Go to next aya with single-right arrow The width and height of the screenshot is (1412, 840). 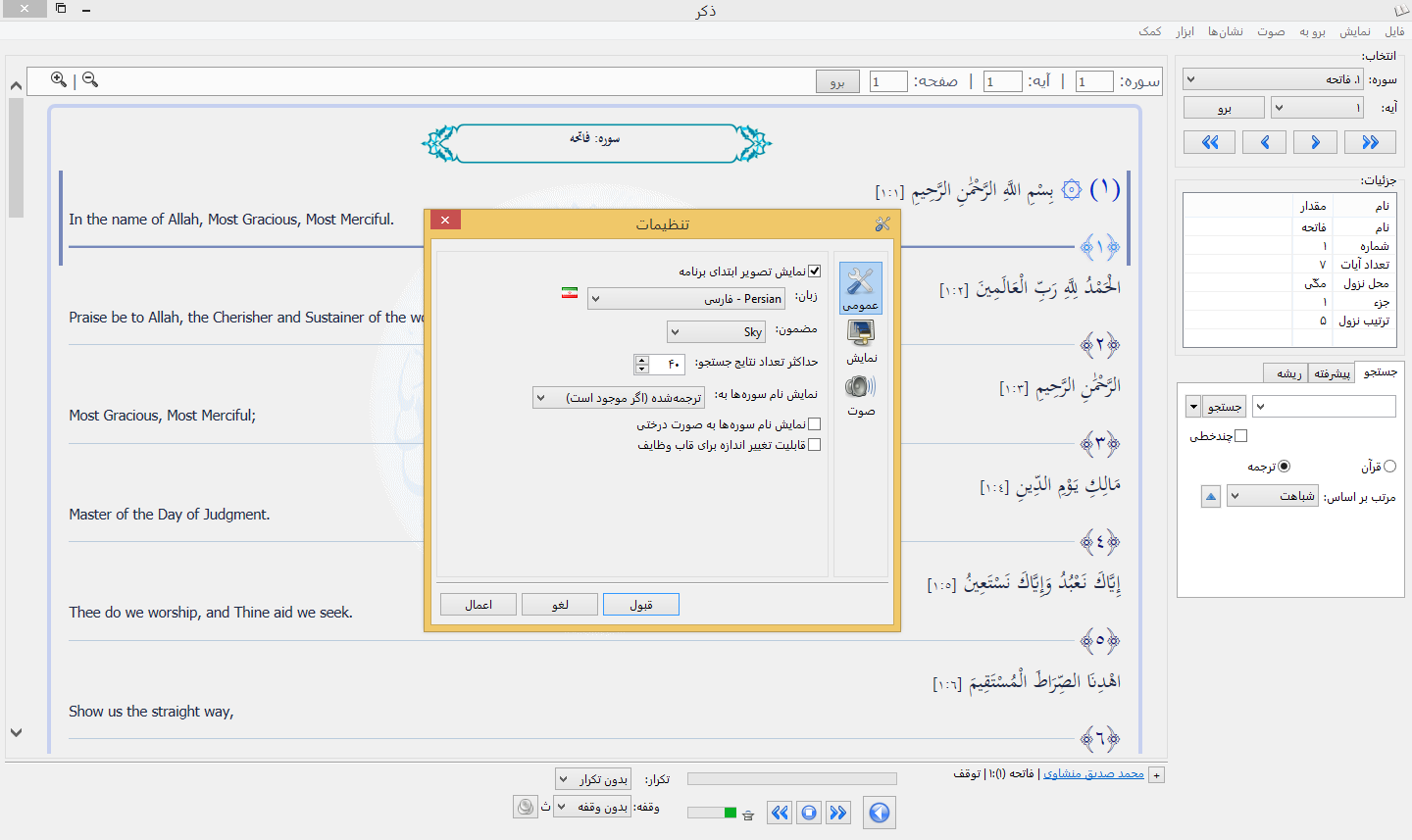(1316, 142)
